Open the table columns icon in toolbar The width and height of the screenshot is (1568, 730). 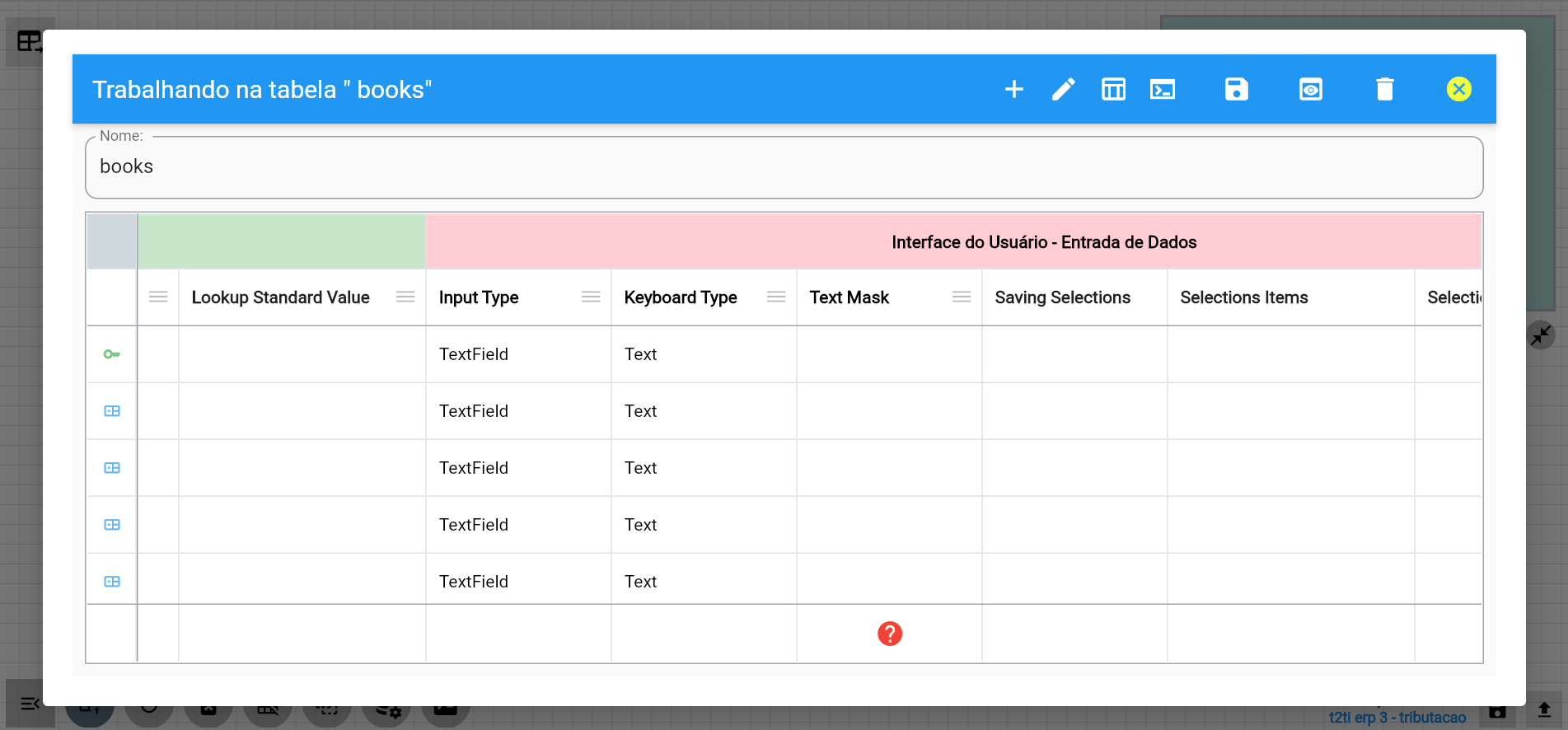click(1113, 89)
